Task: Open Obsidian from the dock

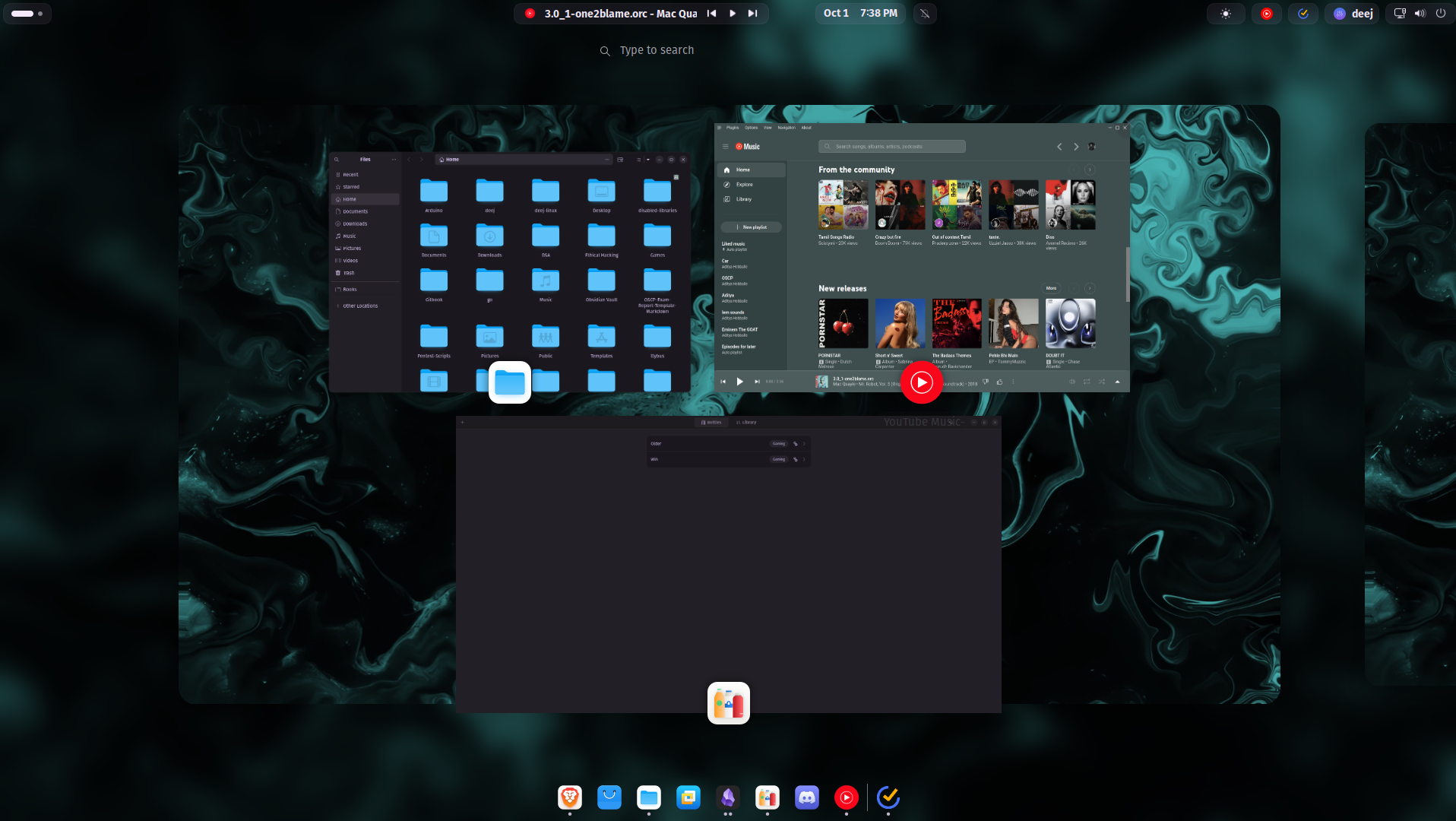Action: click(x=728, y=797)
